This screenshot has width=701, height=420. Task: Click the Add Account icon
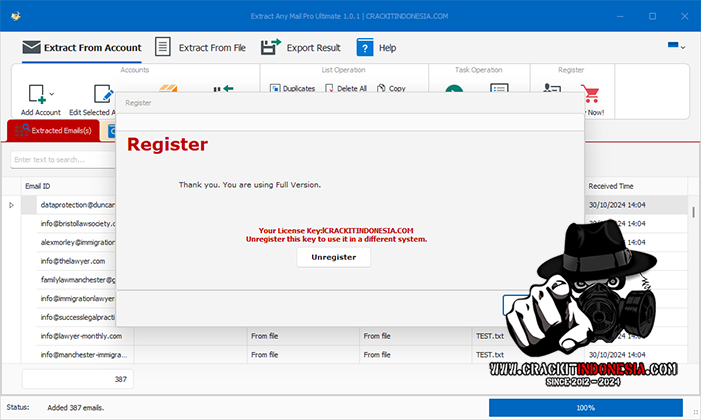coord(36,94)
